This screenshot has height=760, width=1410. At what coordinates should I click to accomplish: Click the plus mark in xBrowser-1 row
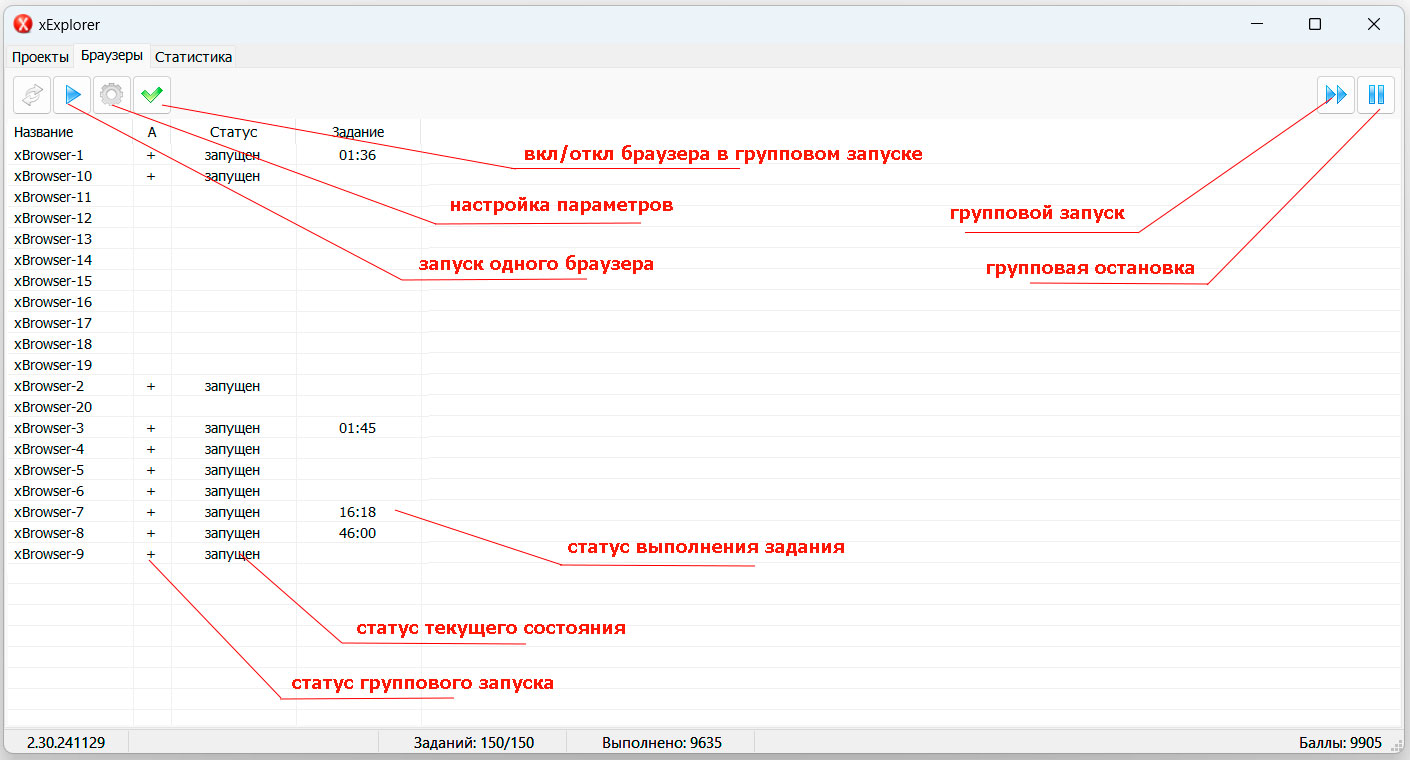pos(151,155)
